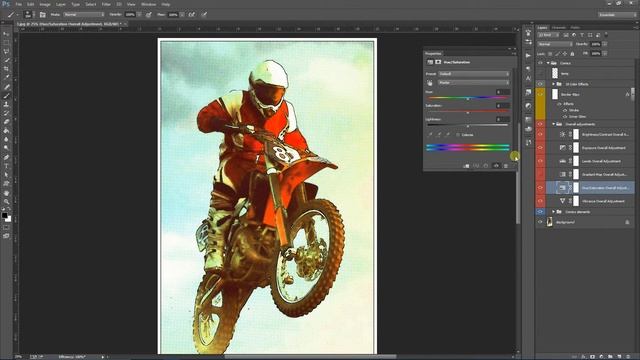This screenshot has width=640, height=360.
Task: Open the Character panel icon in dock
Action: [529, 78]
